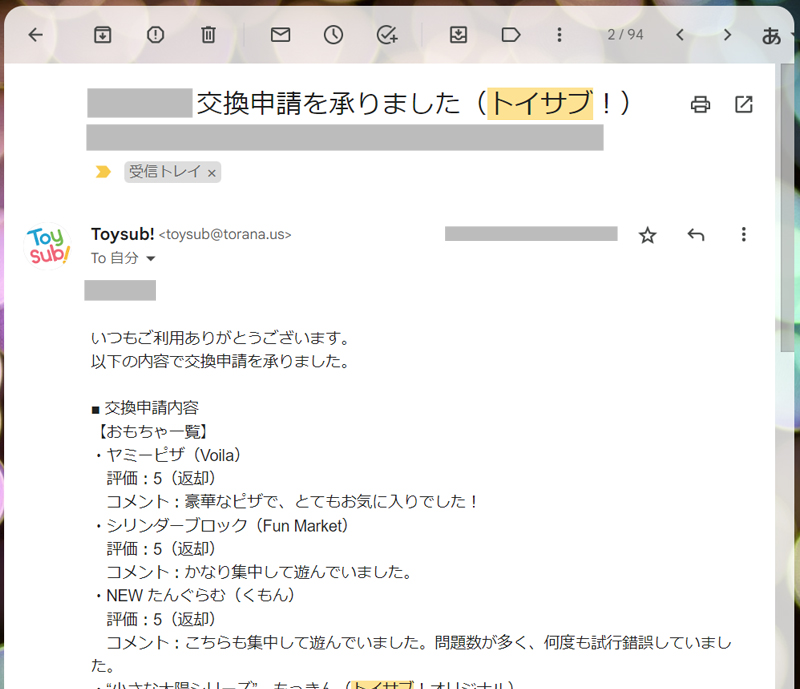This screenshot has width=800, height=689.
Task: Click the toysub@torana.us address
Action: coord(225,235)
